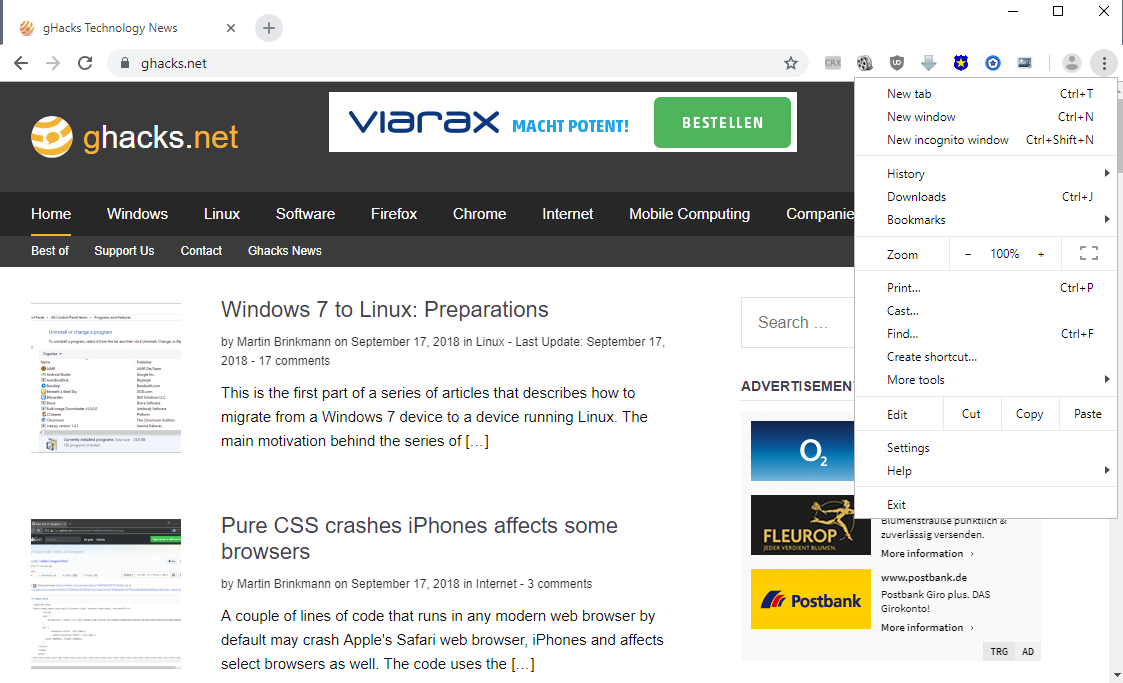Open the CRX extension icon
This screenshot has height=683, width=1123.
click(832, 63)
